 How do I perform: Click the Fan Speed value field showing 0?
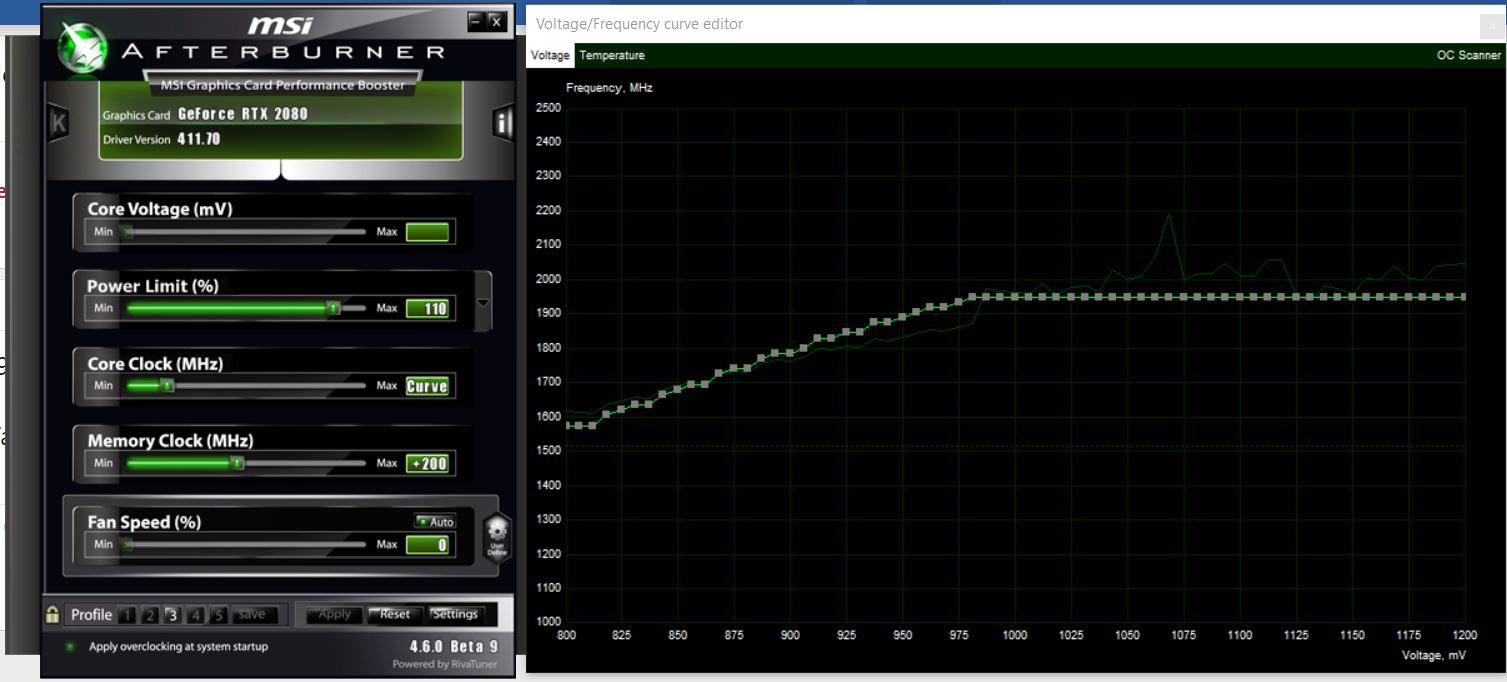427,545
